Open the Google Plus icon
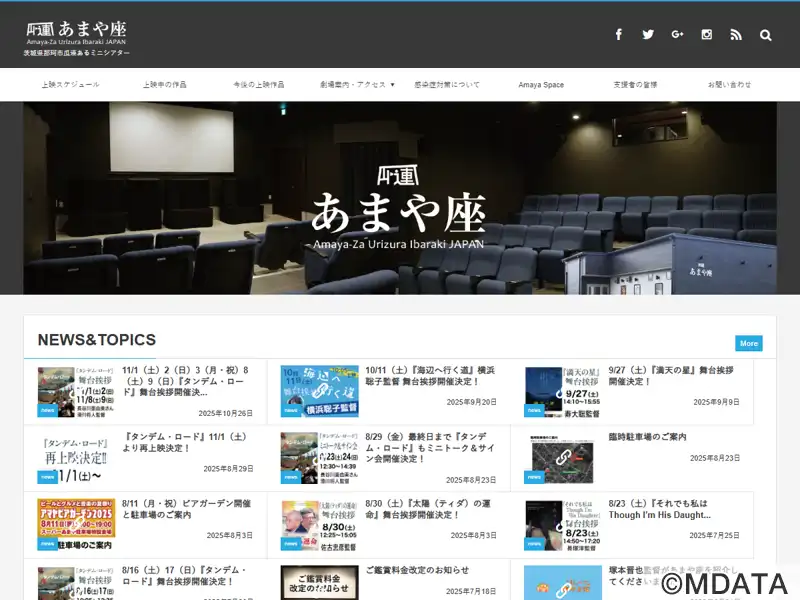The image size is (800, 600). pyautogui.click(x=677, y=35)
